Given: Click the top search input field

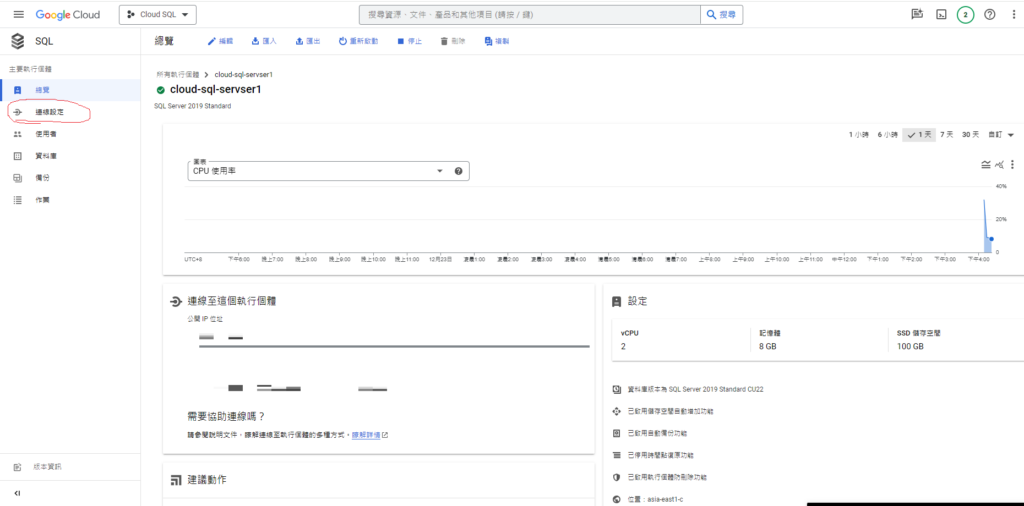Looking at the screenshot, I should point(530,15).
